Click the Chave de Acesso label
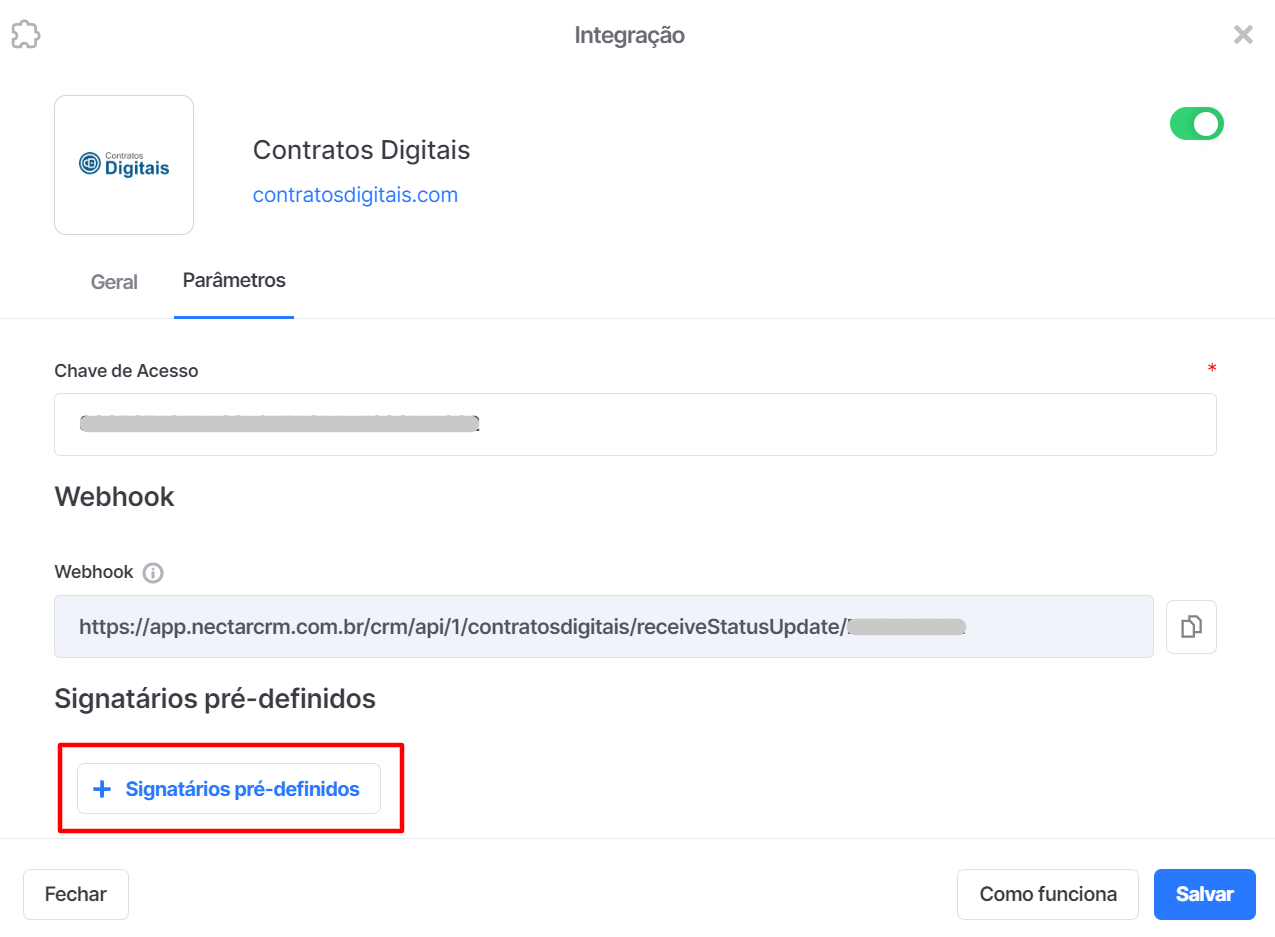Image resolution: width=1275 pixels, height=937 pixels. (126, 371)
